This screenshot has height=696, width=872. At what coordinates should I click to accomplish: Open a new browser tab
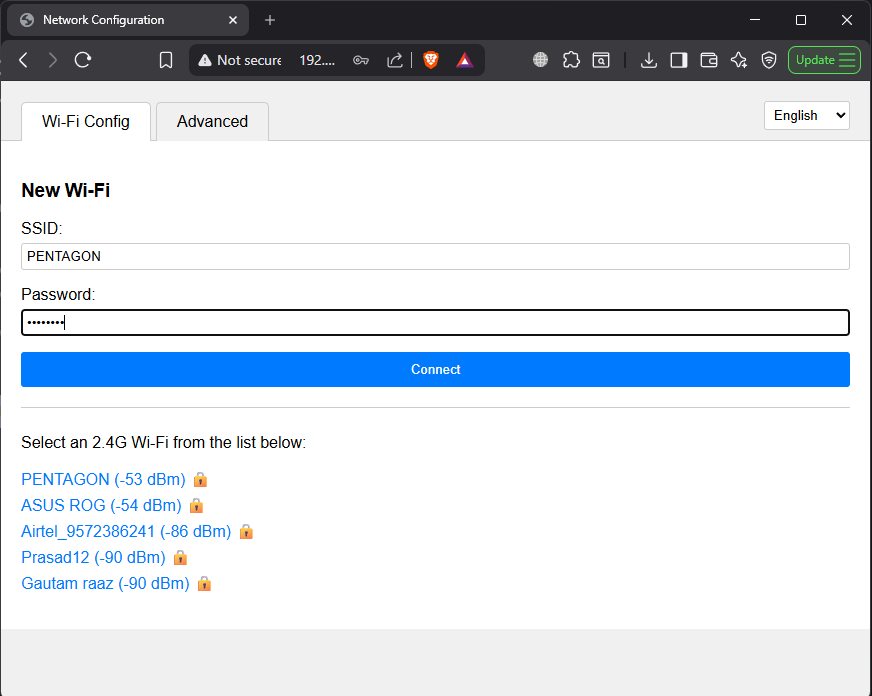pyautogui.click(x=270, y=20)
